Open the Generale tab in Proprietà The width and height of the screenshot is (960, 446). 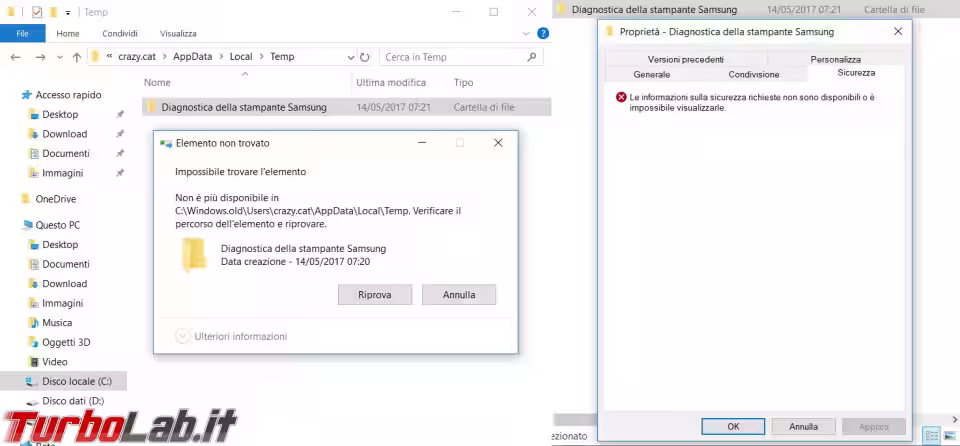tap(651, 74)
